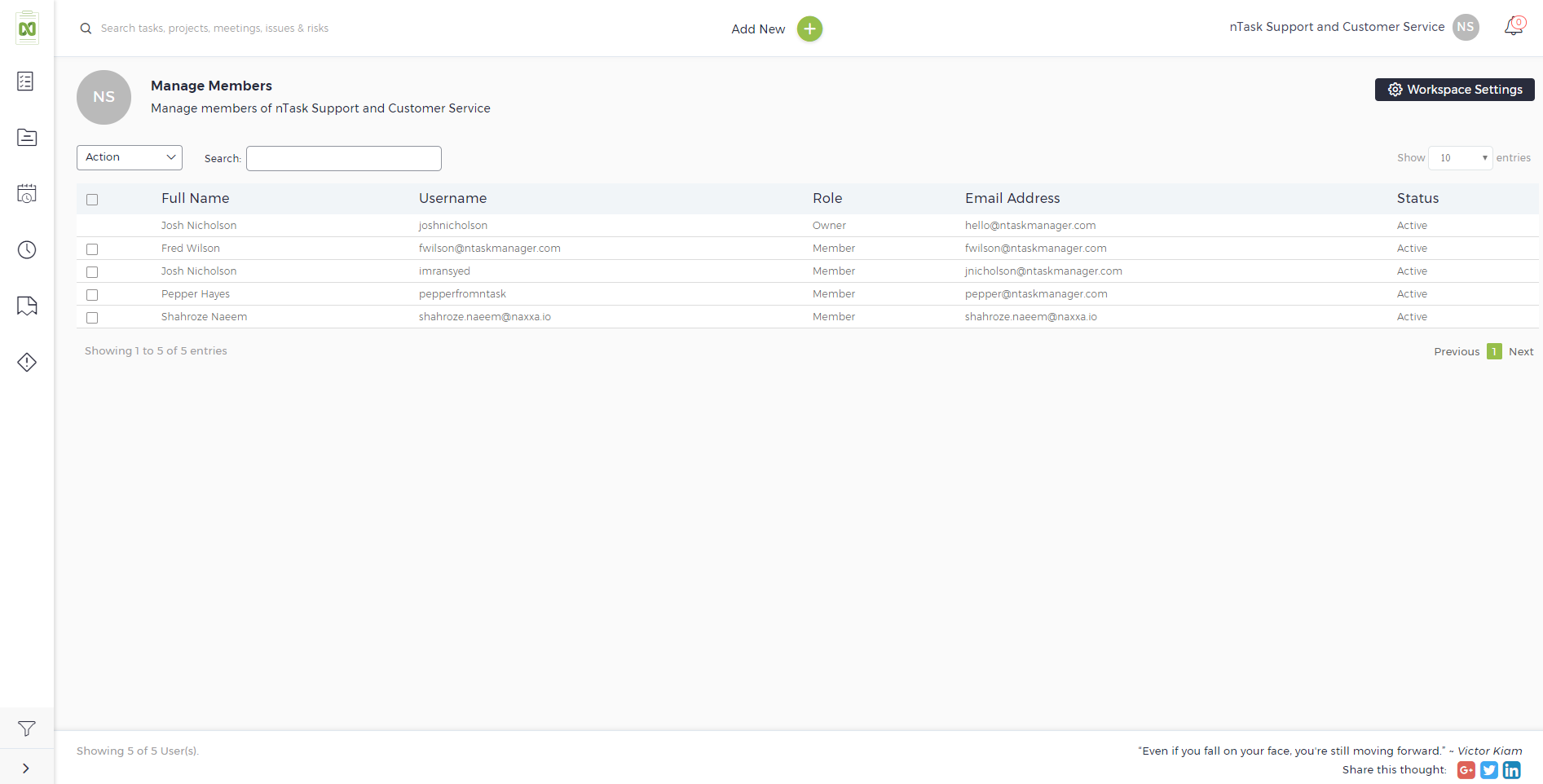Click email jnicholson@ntaskmanager.com

tap(1043, 271)
